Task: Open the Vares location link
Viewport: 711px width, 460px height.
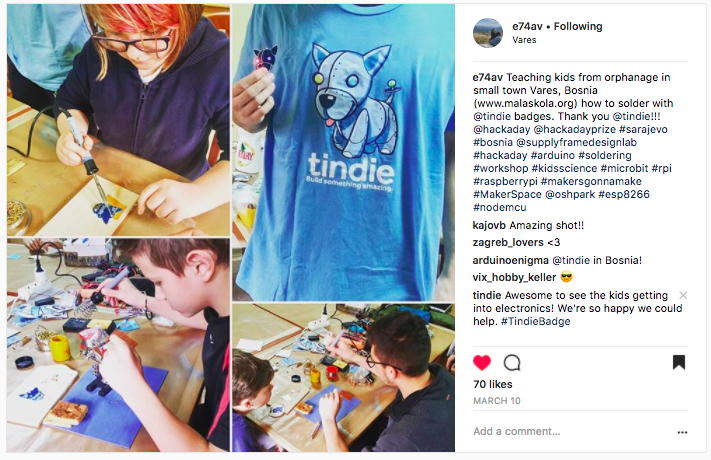Action: click(x=524, y=40)
